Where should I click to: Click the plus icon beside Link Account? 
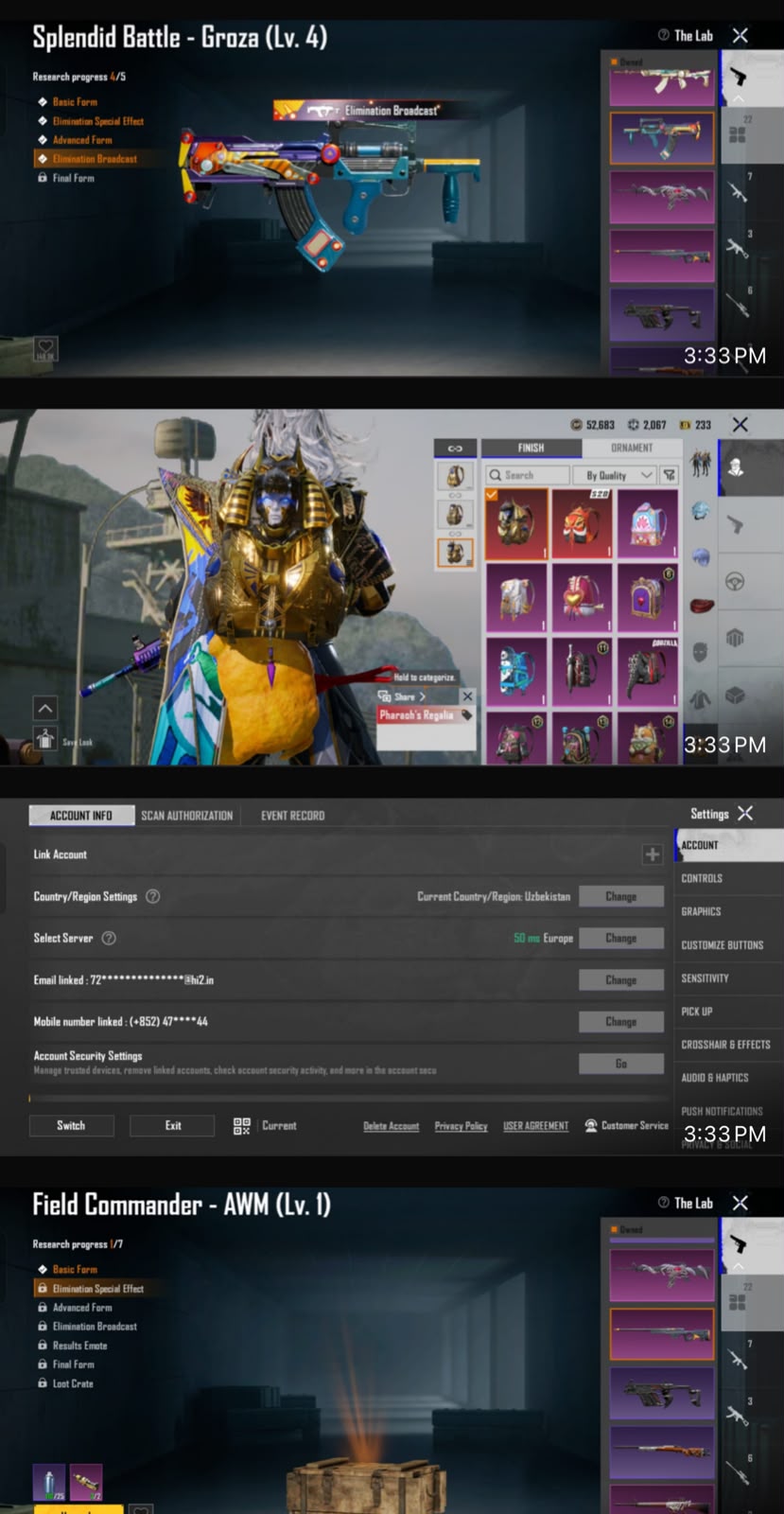tap(653, 854)
